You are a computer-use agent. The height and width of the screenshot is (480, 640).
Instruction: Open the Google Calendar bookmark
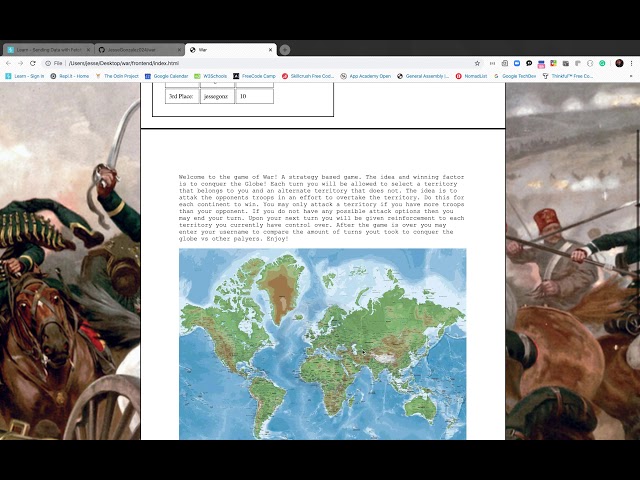pyautogui.click(x=167, y=76)
